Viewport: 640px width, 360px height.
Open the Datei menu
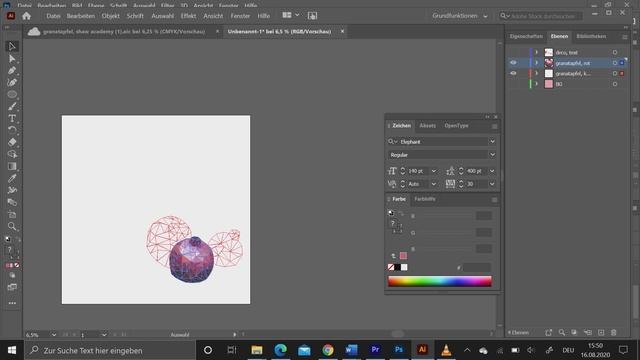tap(53, 16)
